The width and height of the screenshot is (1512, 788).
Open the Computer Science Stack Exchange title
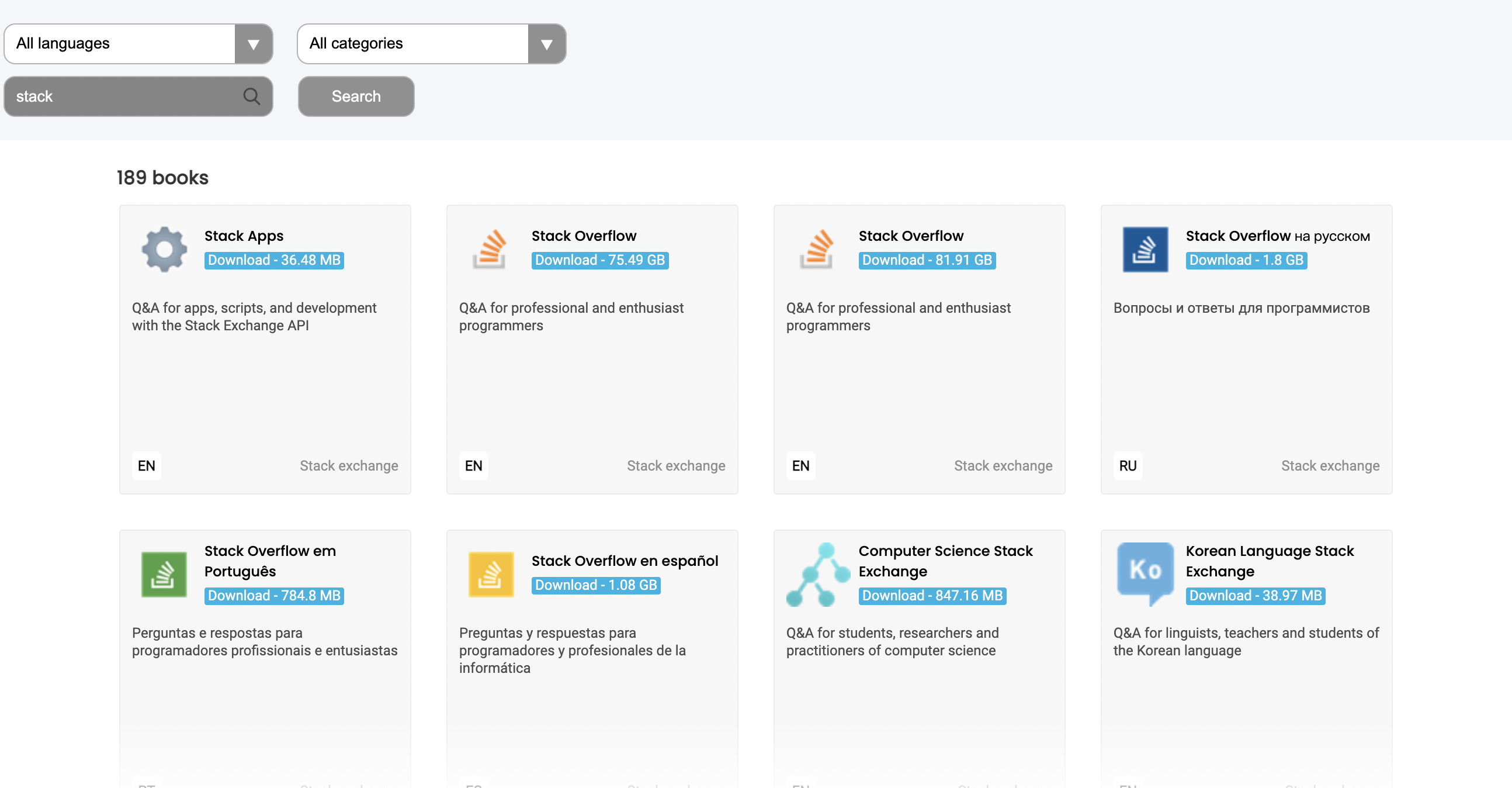pos(946,561)
